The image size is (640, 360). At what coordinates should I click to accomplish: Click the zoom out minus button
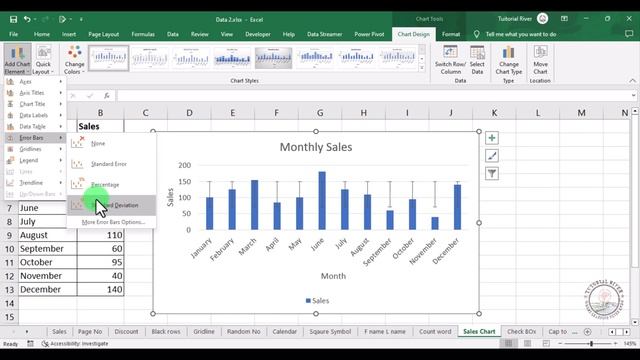pos(560,344)
